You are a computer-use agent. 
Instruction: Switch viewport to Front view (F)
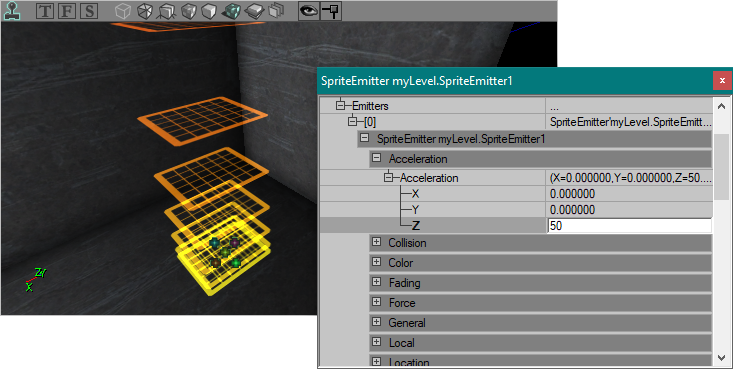67,11
